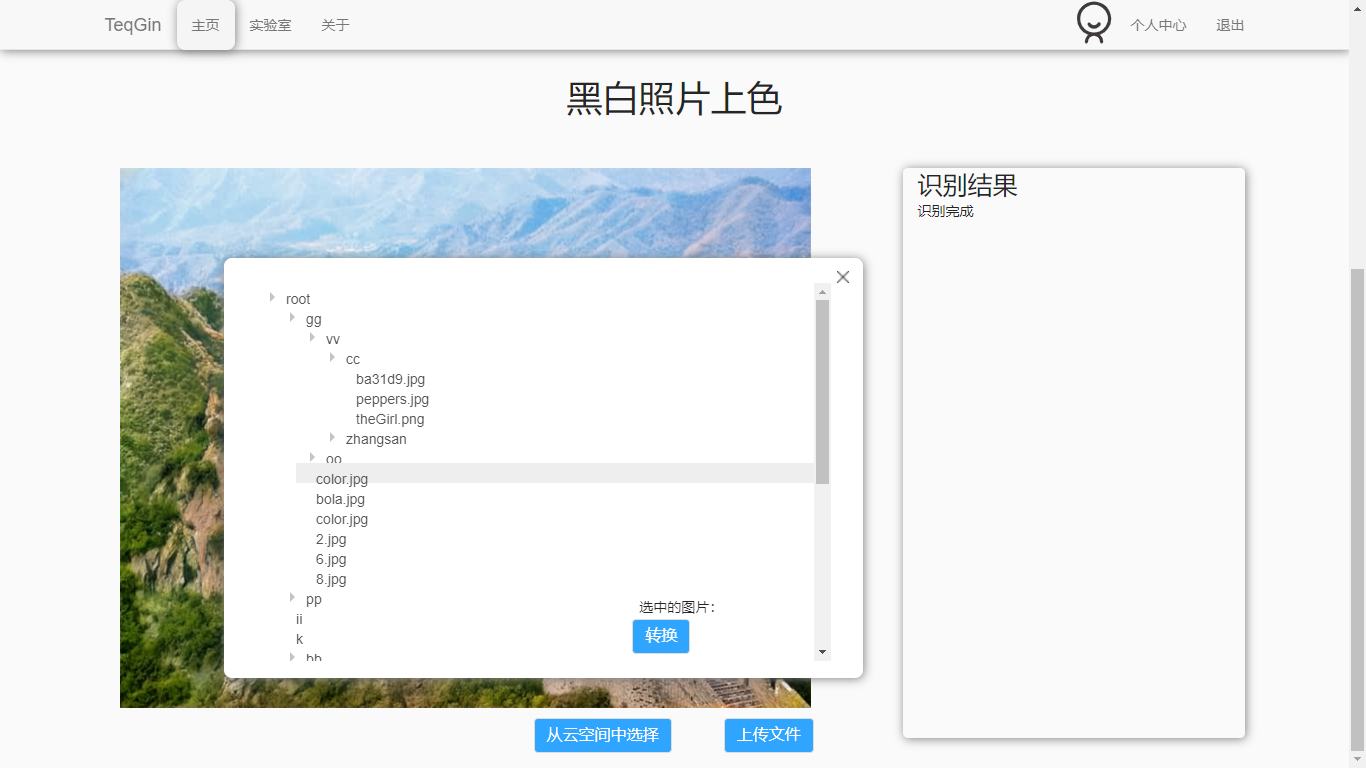The height and width of the screenshot is (768, 1366).
Task: Select the ii tree item
Action: 299,619
